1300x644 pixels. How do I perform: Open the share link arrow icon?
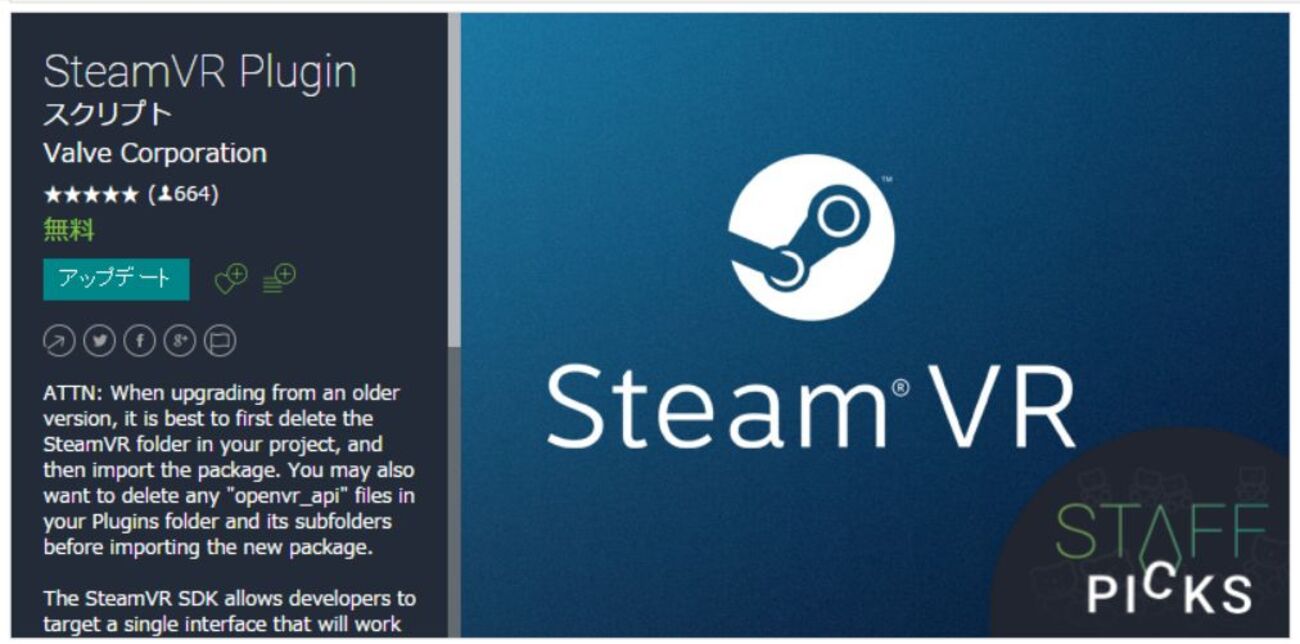(x=59, y=342)
